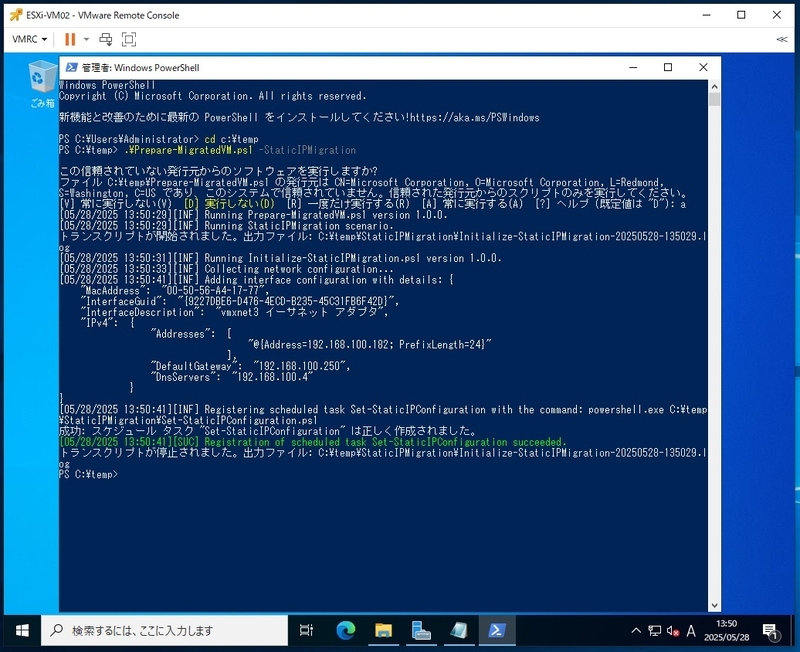The height and width of the screenshot is (652, 800).
Task: Click the taskbar search box
Action: pos(164,631)
